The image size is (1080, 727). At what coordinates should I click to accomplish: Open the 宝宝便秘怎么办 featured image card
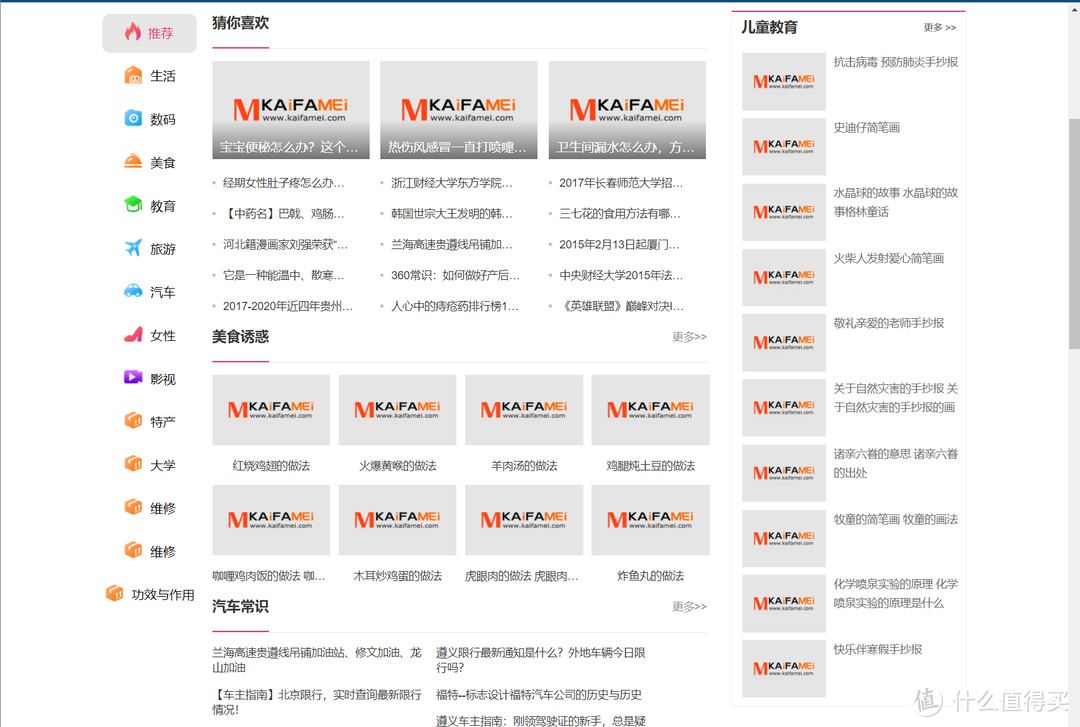291,110
